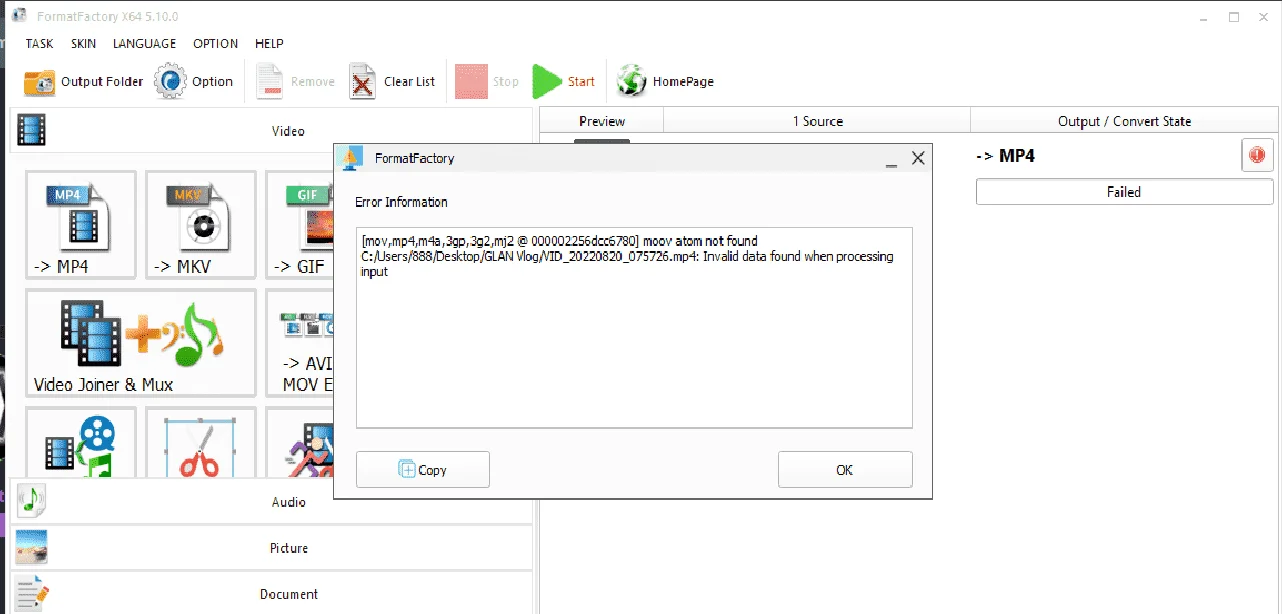1282x614 pixels.
Task: Click Clear List in the toolbar
Action: 392,82
